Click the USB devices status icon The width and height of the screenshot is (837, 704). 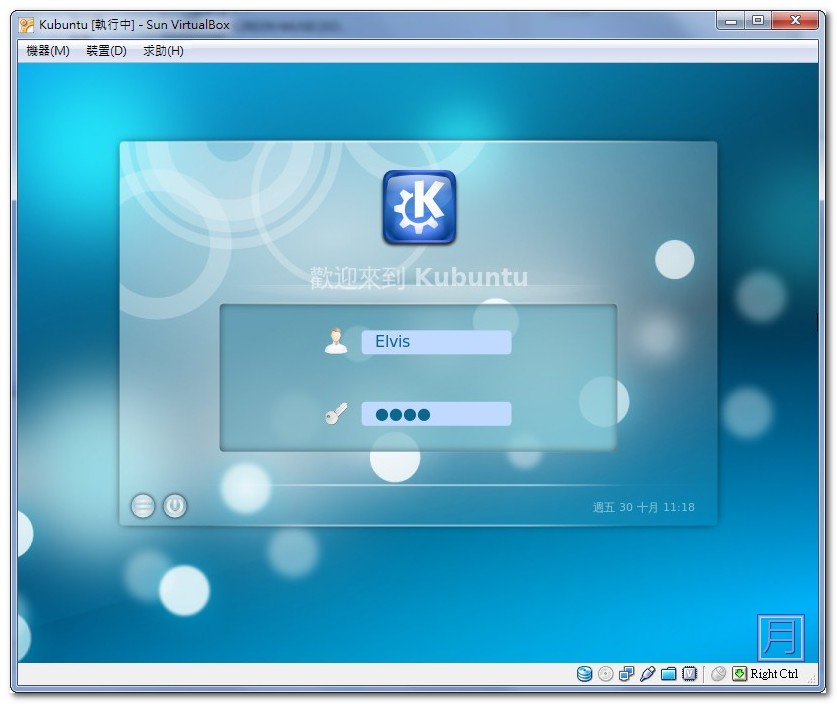pyautogui.click(x=646, y=673)
